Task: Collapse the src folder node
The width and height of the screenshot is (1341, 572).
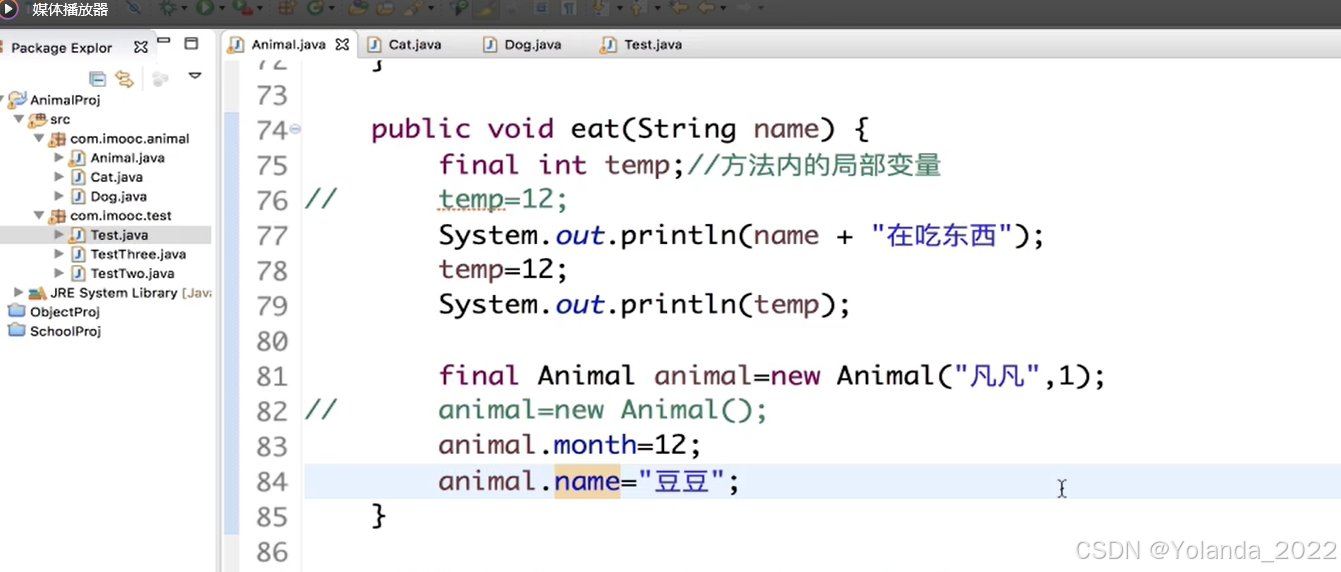Action: pos(19,119)
